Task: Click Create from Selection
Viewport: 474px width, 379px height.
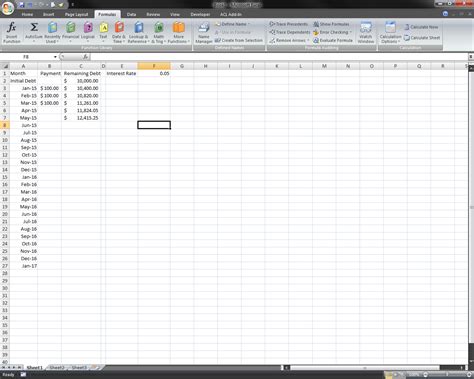Action: [x=239, y=40]
